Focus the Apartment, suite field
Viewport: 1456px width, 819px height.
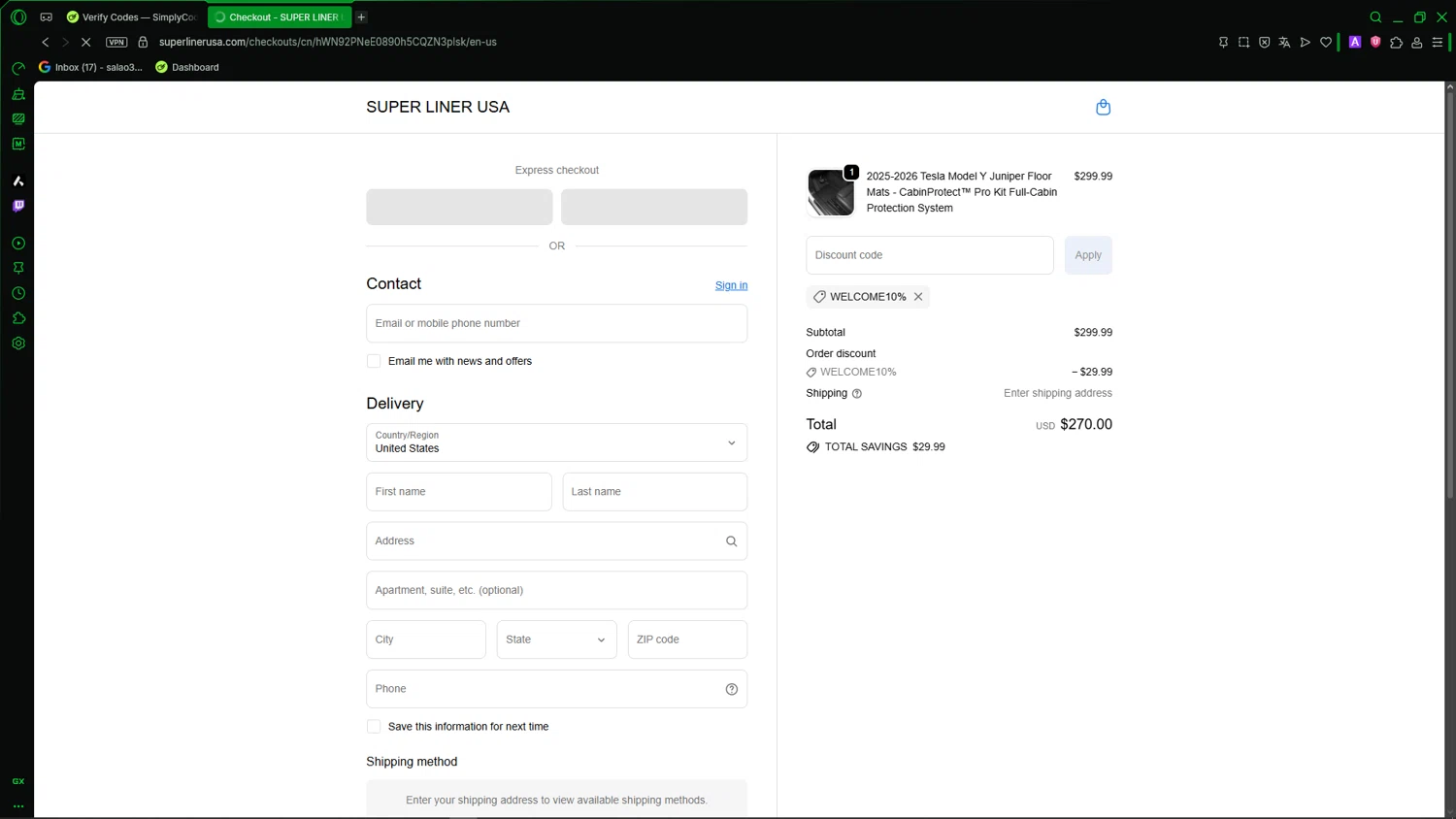point(556,590)
